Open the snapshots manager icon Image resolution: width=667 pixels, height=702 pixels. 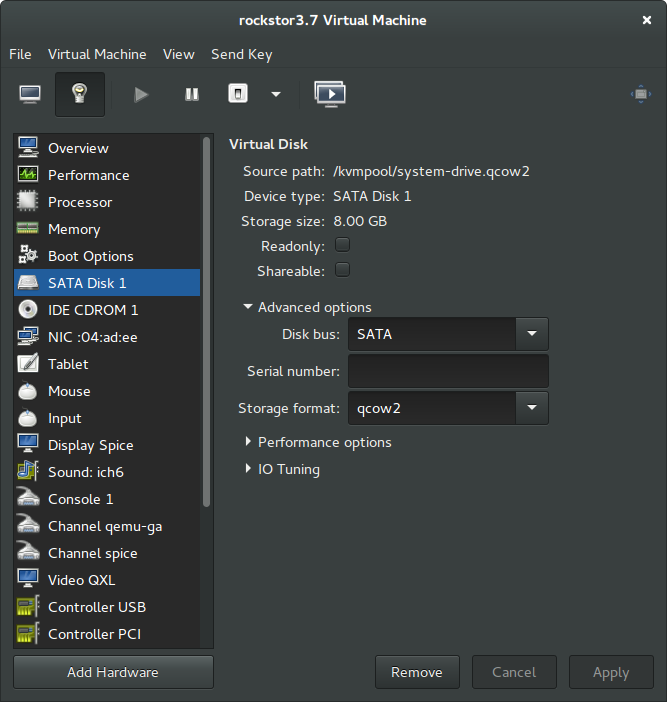[x=330, y=94]
